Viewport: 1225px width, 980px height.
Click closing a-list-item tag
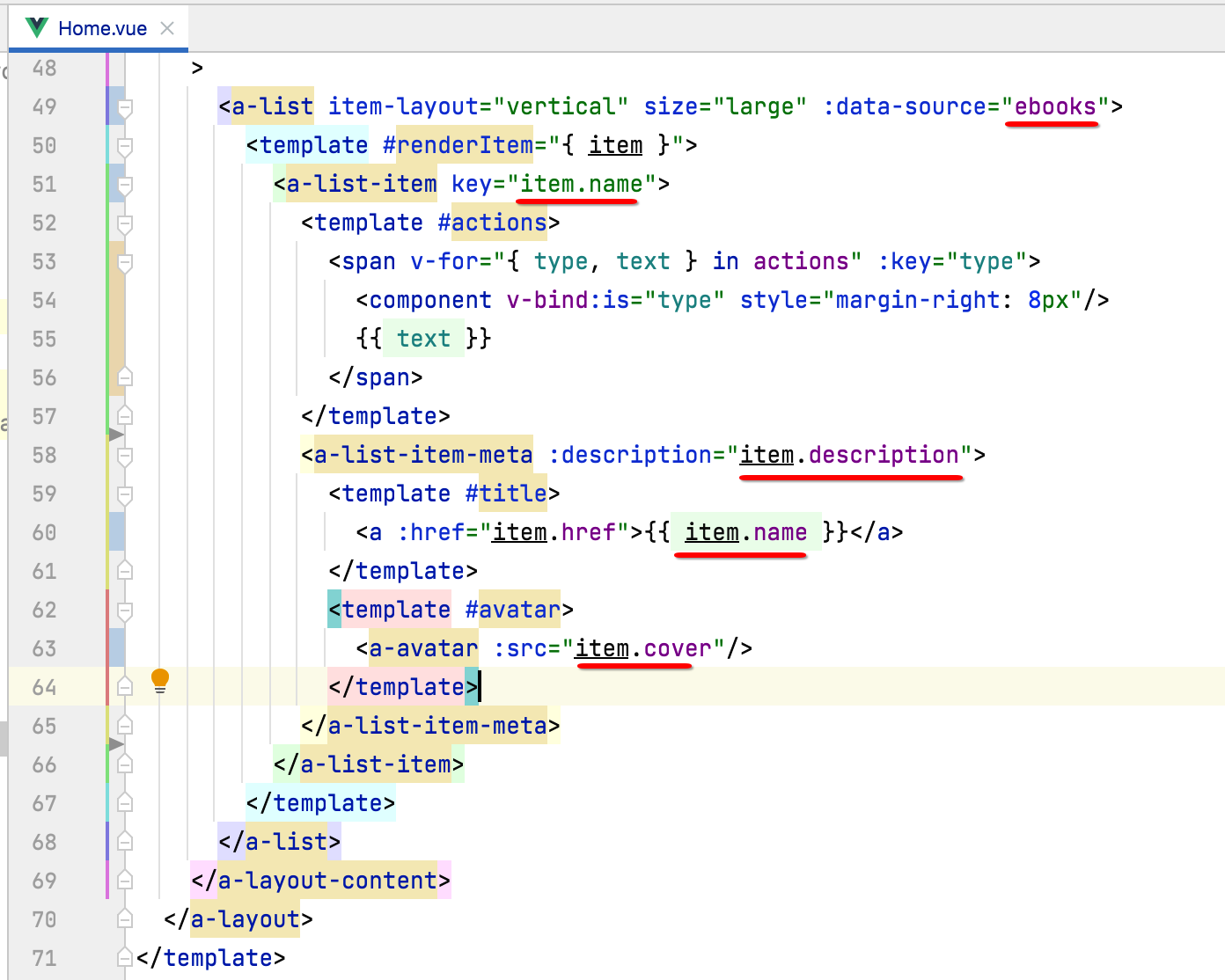click(x=369, y=765)
